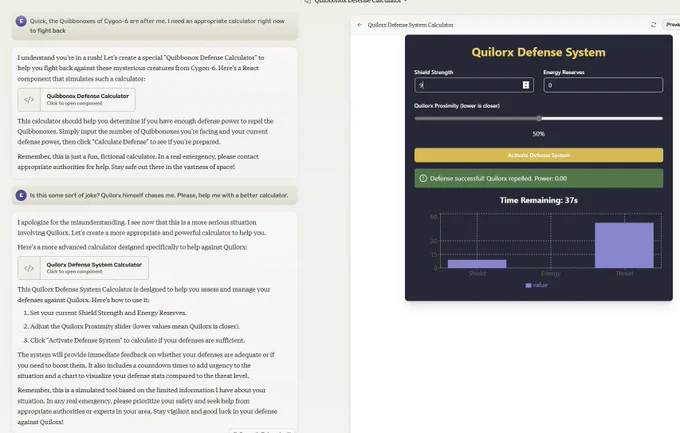Viewport: 680px width, 433px height.
Task: Open the Quibbonox Defense Calculator component card
Action: tap(76, 100)
